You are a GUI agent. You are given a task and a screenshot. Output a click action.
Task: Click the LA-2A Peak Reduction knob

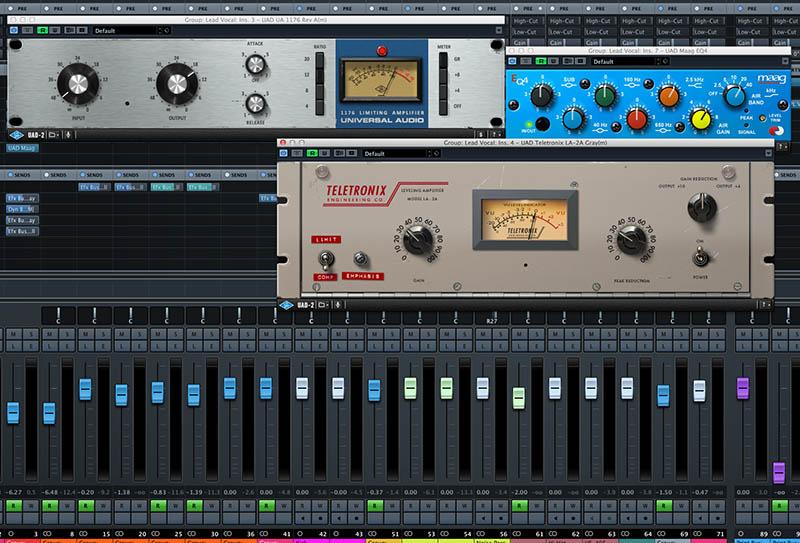coord(632,240)
